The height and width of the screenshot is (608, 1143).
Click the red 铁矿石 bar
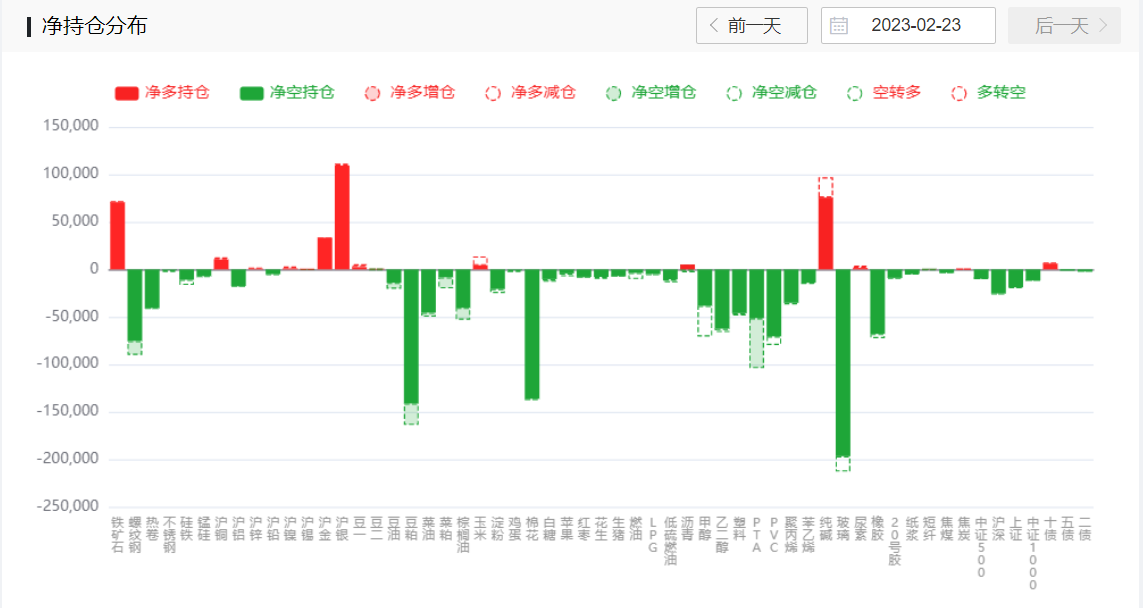point(118,236)
